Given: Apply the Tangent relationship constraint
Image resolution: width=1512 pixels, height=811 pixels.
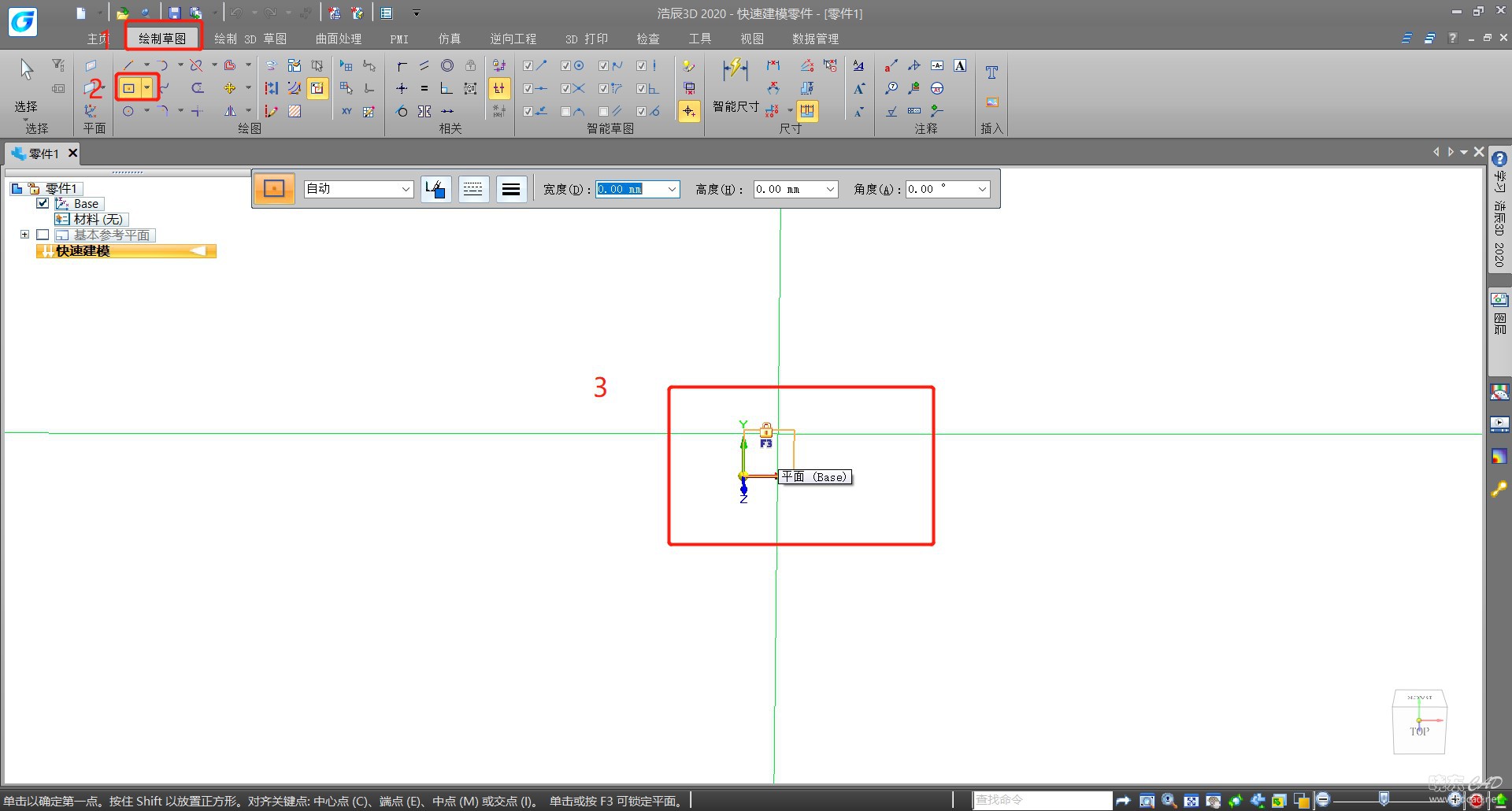Looking at the screenshot, I should [x=402, y=111].
